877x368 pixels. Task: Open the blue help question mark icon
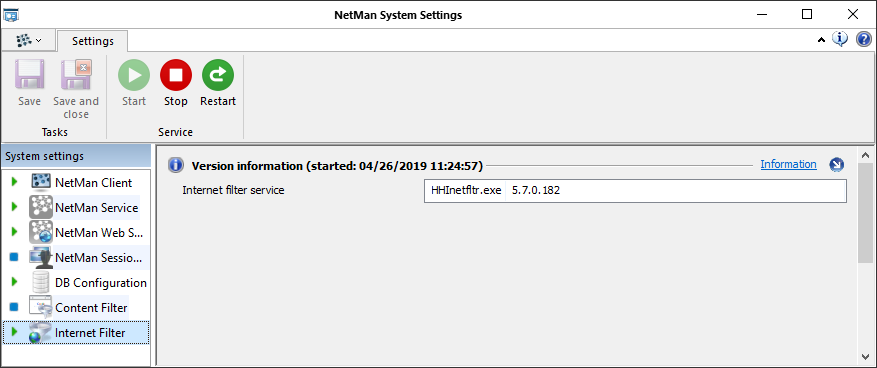864,40
